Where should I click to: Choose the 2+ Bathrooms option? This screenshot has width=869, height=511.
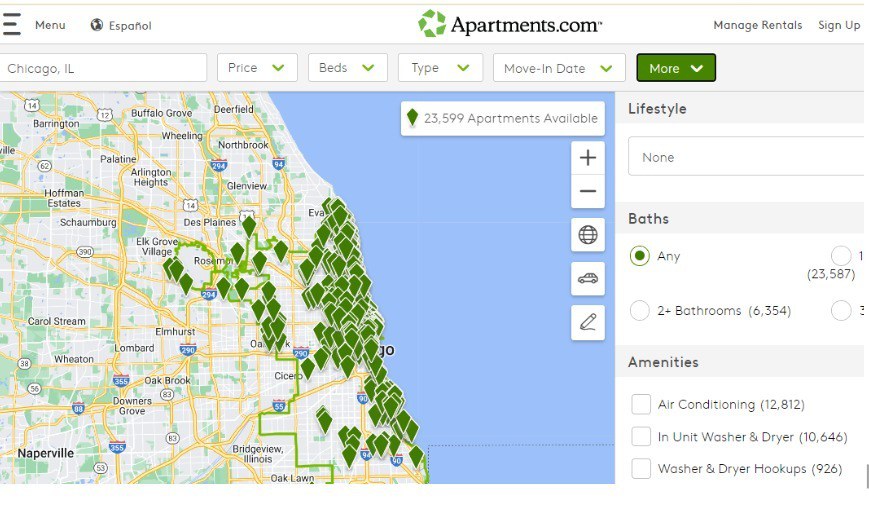click(x=640, y=311)
